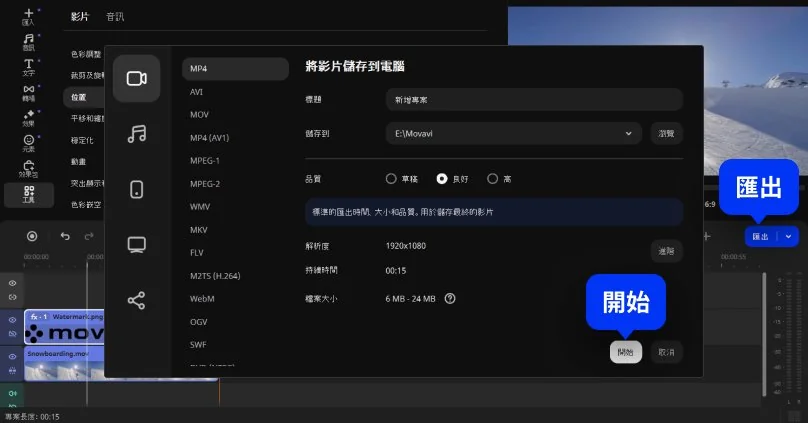Switch to the 影片 video tab

(79, 16)
